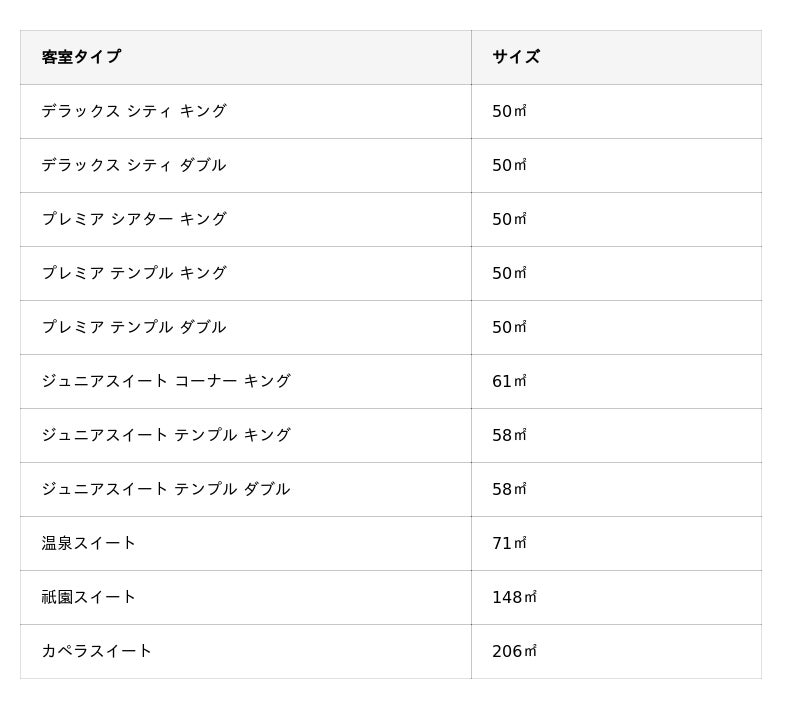Select the size cell for ジュニアスイート テンプル ダブル

[x=509, y=489]
